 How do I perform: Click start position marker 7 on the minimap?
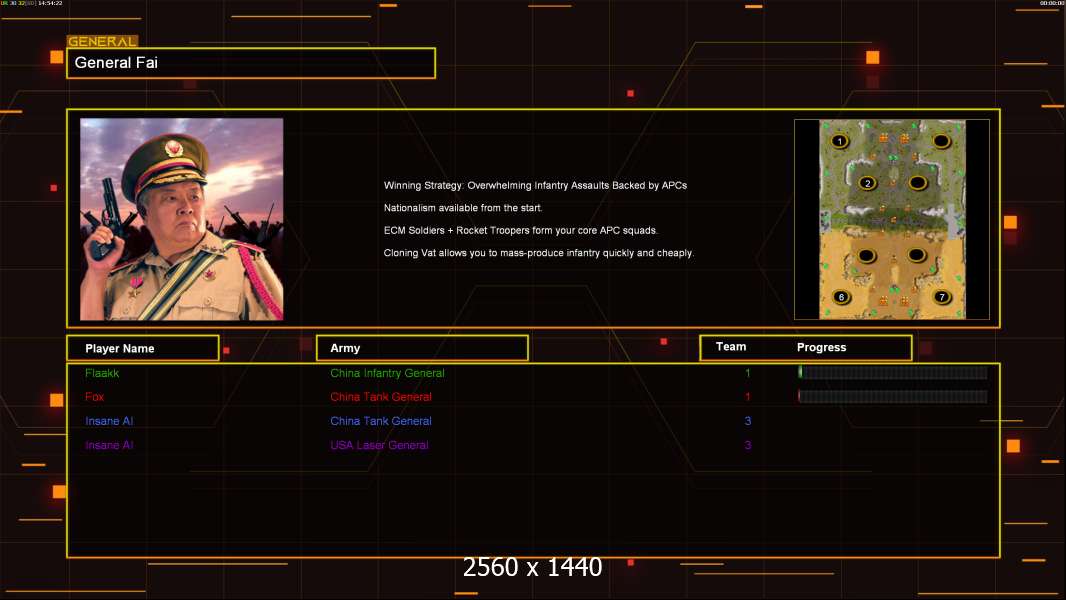coord(942,296)
